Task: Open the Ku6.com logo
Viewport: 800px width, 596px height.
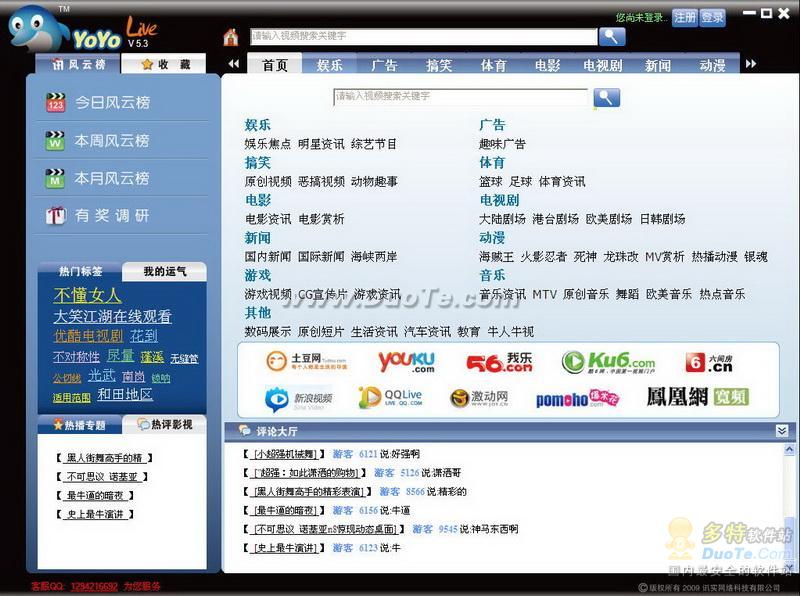Action: point(609,362)
